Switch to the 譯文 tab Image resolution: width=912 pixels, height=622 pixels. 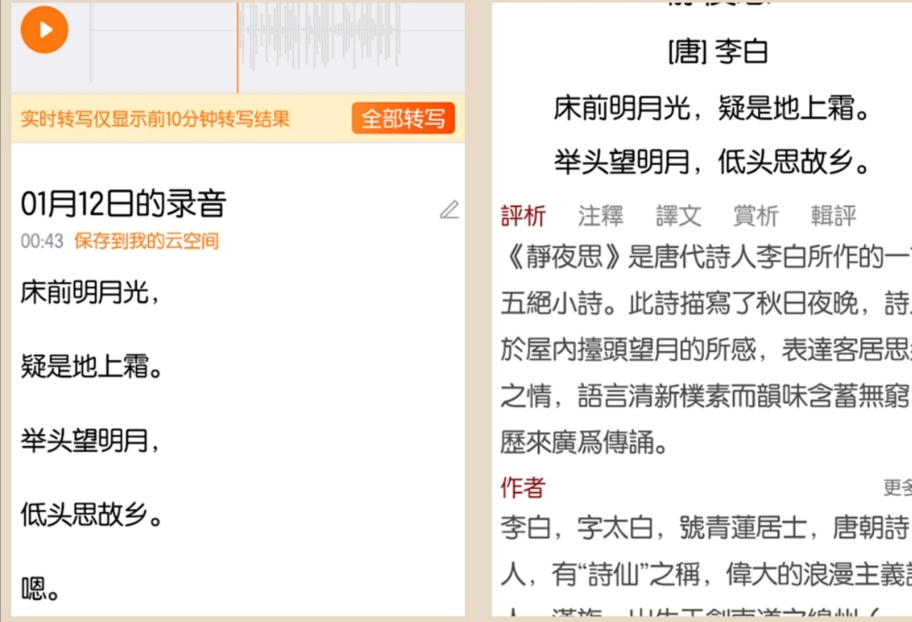tap(678, 216)
